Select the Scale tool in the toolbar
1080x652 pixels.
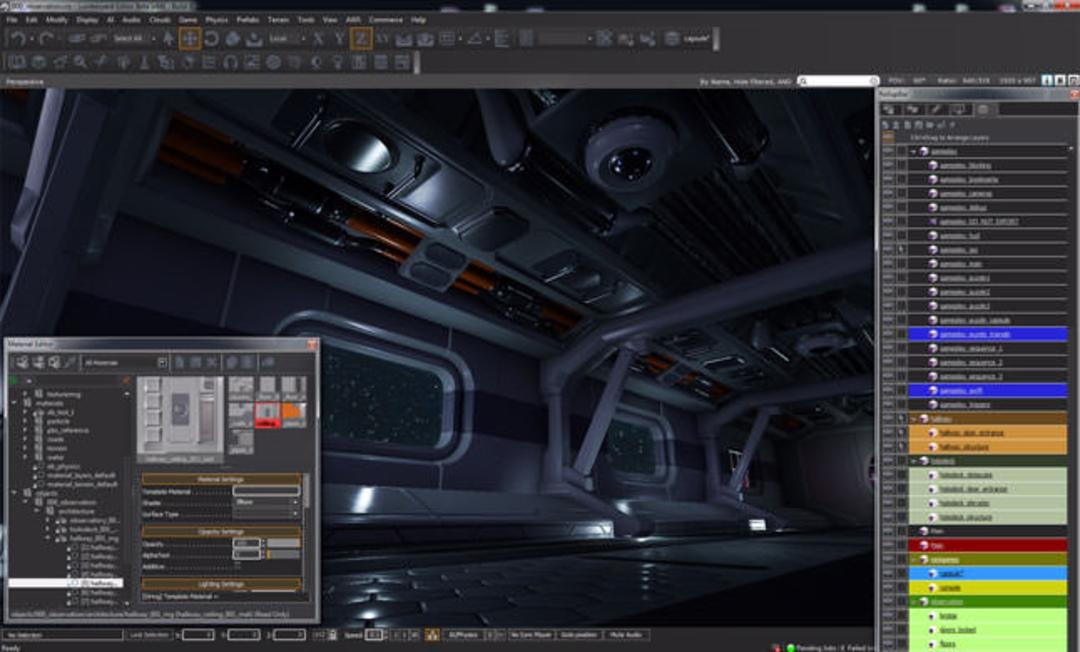(x=233, y=39)
